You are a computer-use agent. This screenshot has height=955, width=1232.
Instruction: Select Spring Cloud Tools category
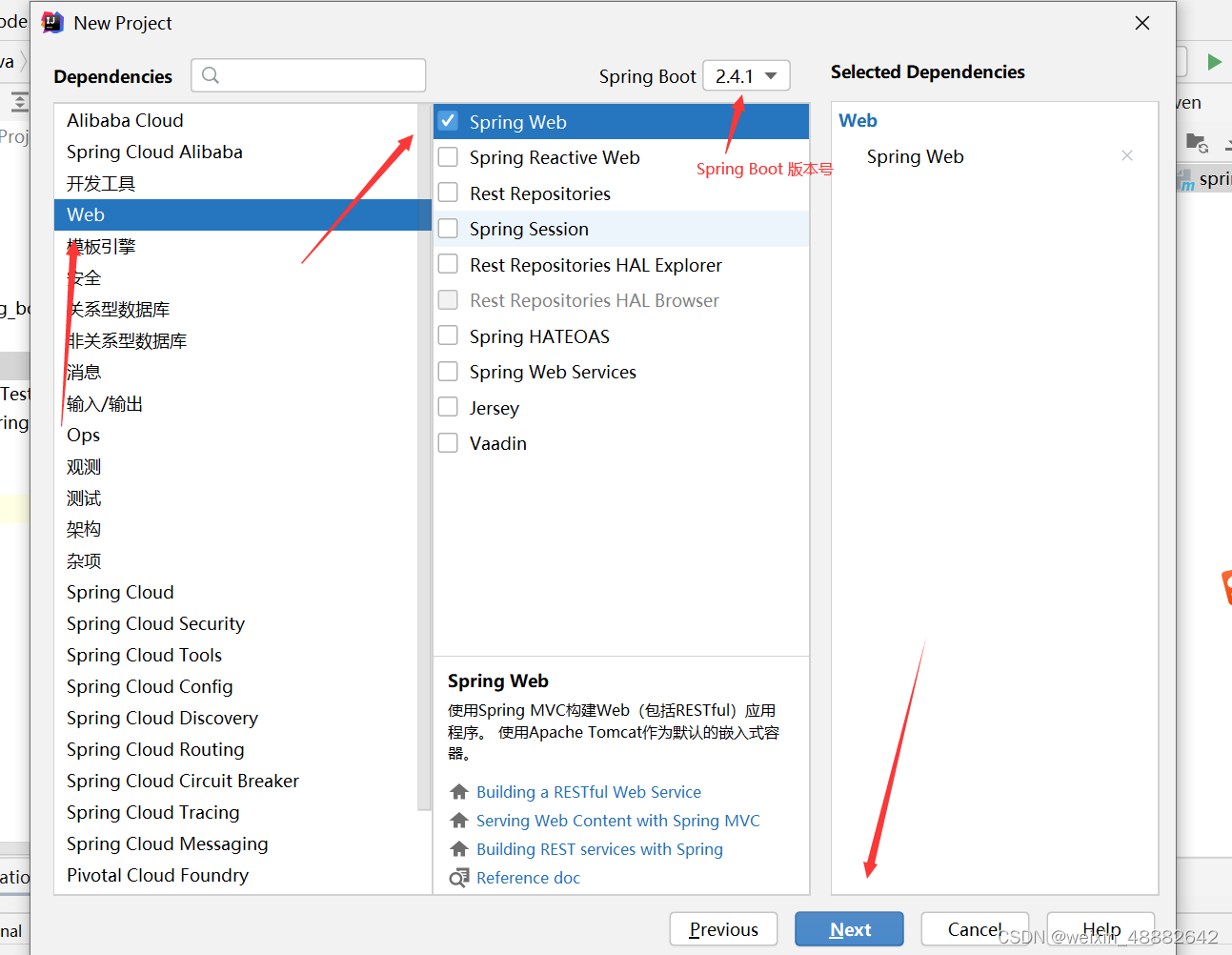235,655
